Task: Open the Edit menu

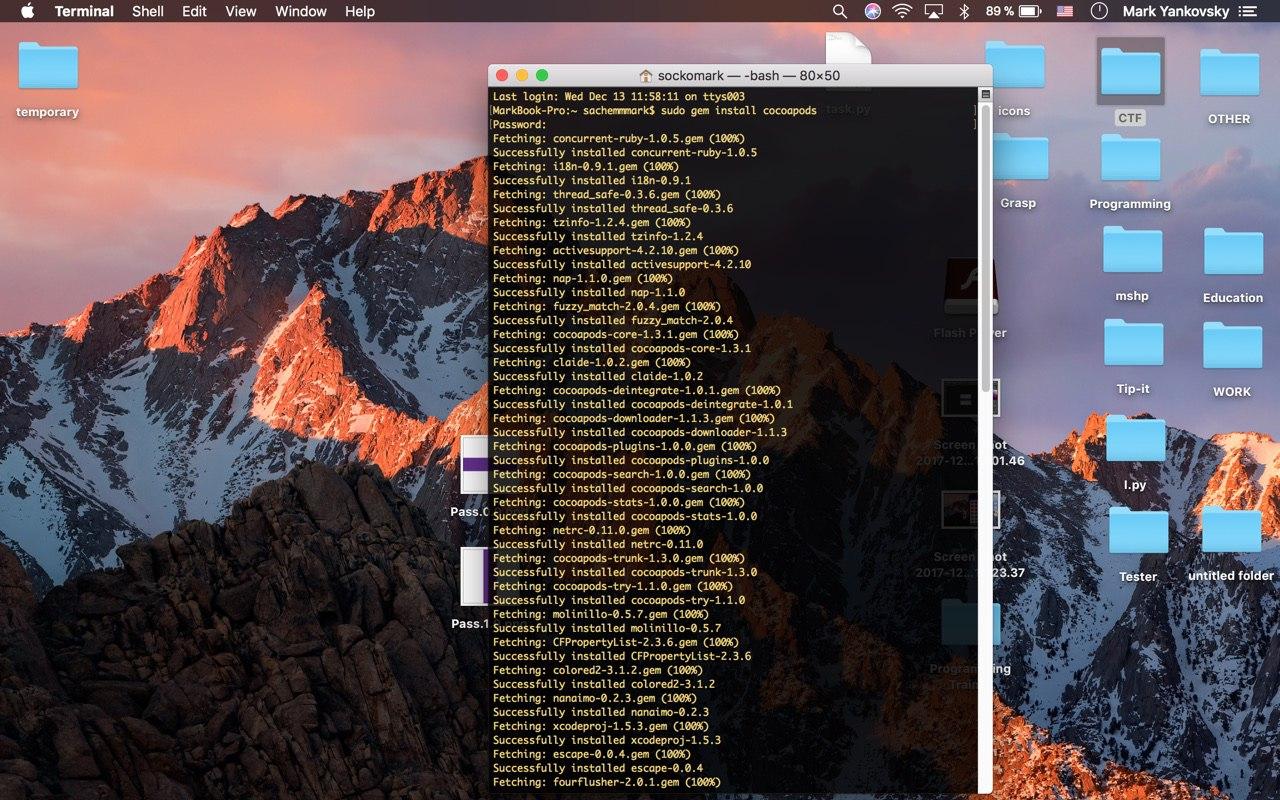Action: tap(194, 11)
